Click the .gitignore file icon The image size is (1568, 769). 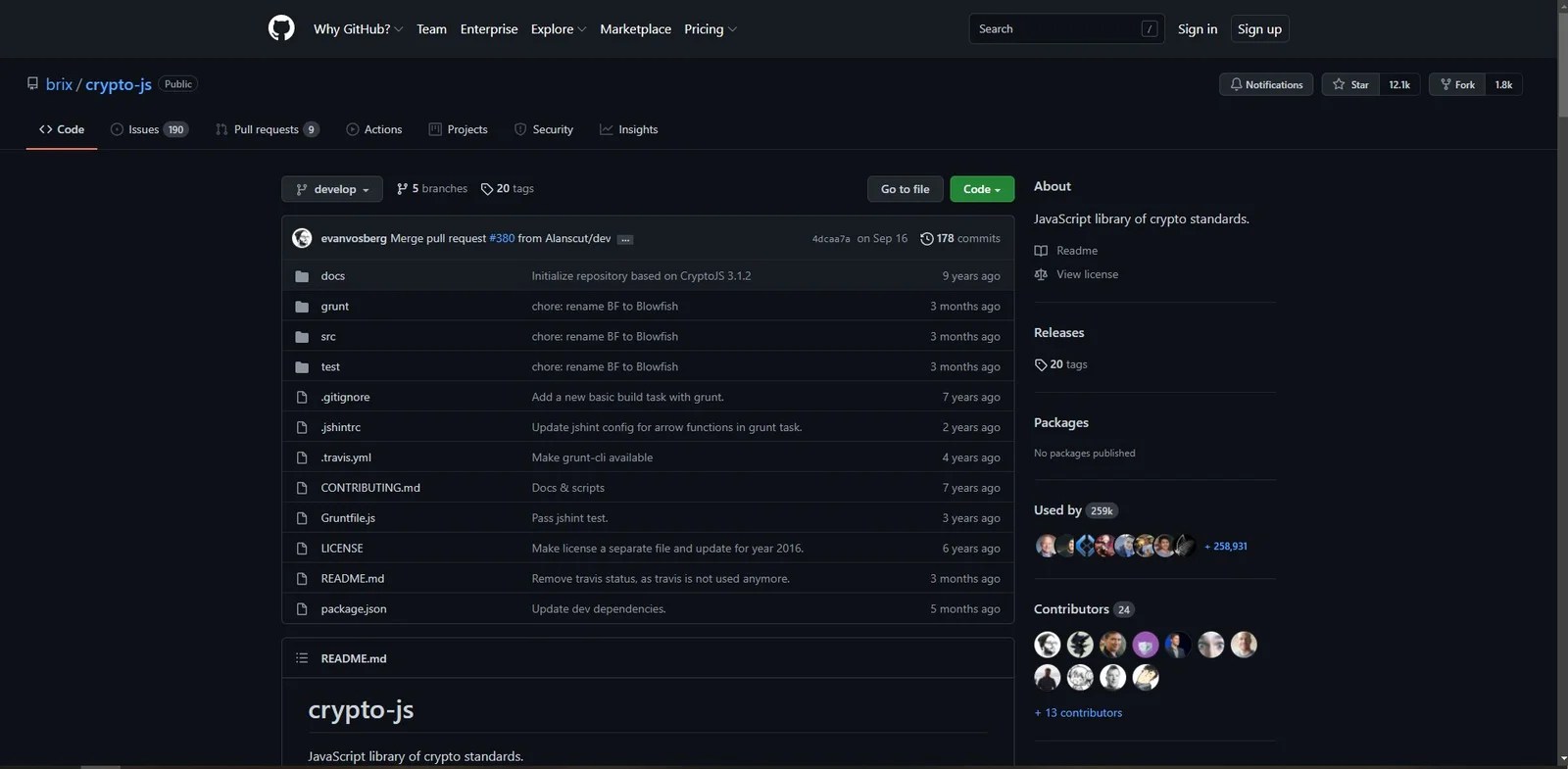point(302,397)
